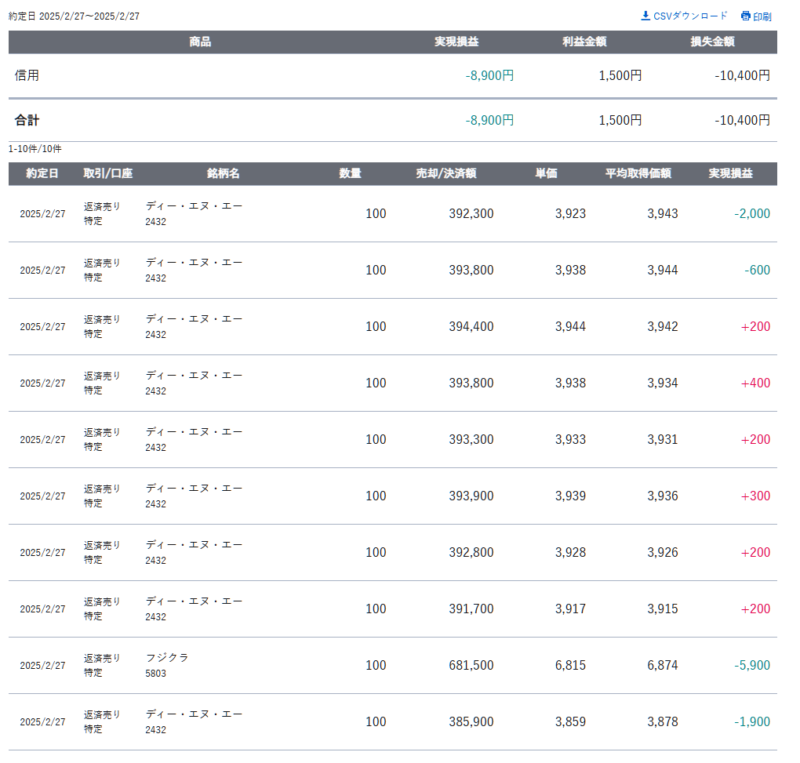This screenshot has height=763, width=800.
Task: Select the 信用 product row label
Action: [x=27, y=75]
